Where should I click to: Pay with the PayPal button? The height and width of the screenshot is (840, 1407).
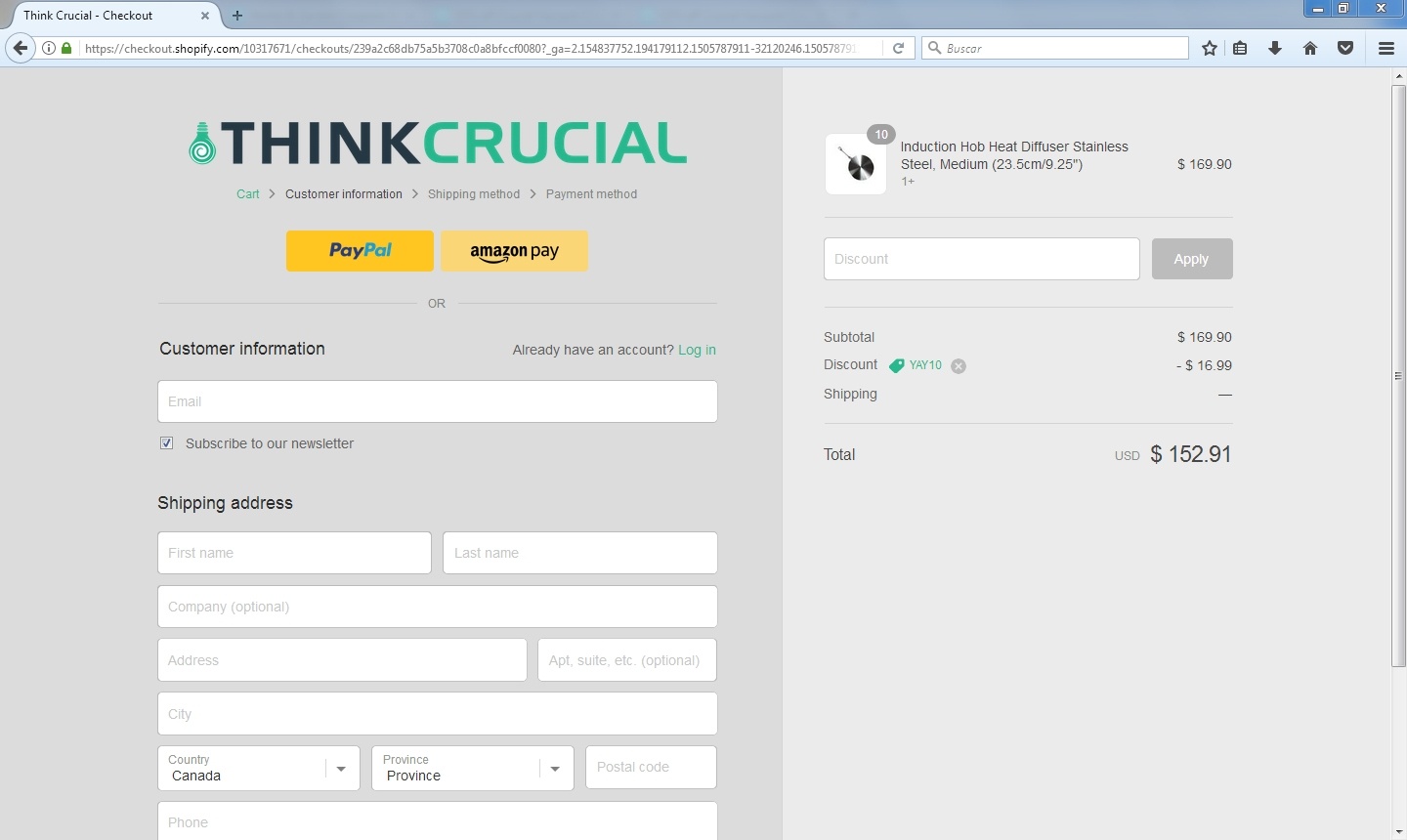tap(360, 251)
